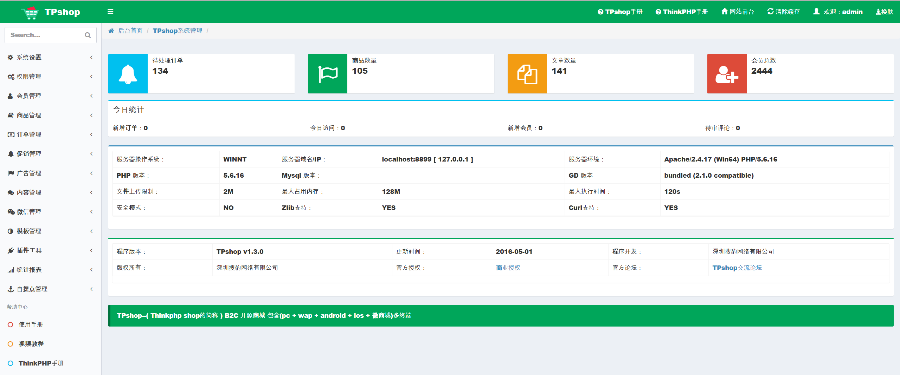
Task: Click the half-circle icon for 模板管理
Action: 10,231
